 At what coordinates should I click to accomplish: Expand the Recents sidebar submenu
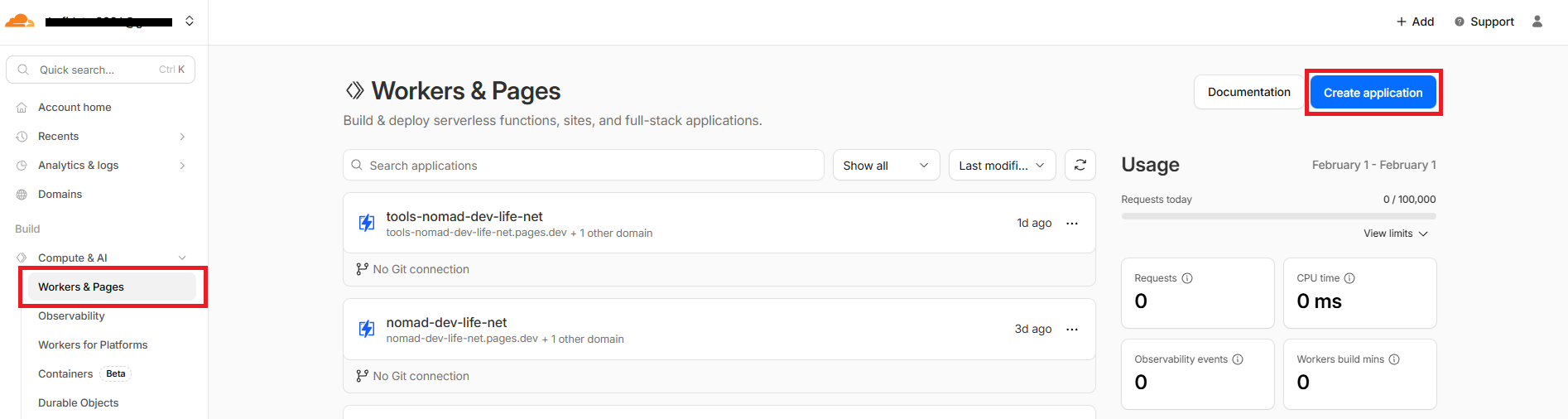[182, 137]
